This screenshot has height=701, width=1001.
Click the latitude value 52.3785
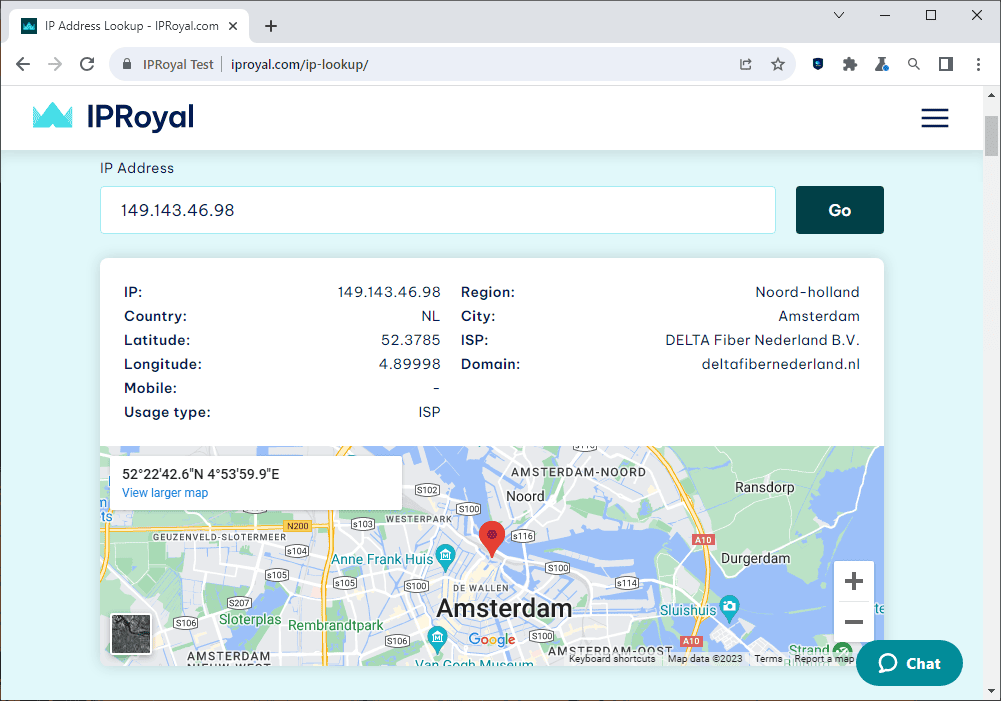tap(410, 340)
